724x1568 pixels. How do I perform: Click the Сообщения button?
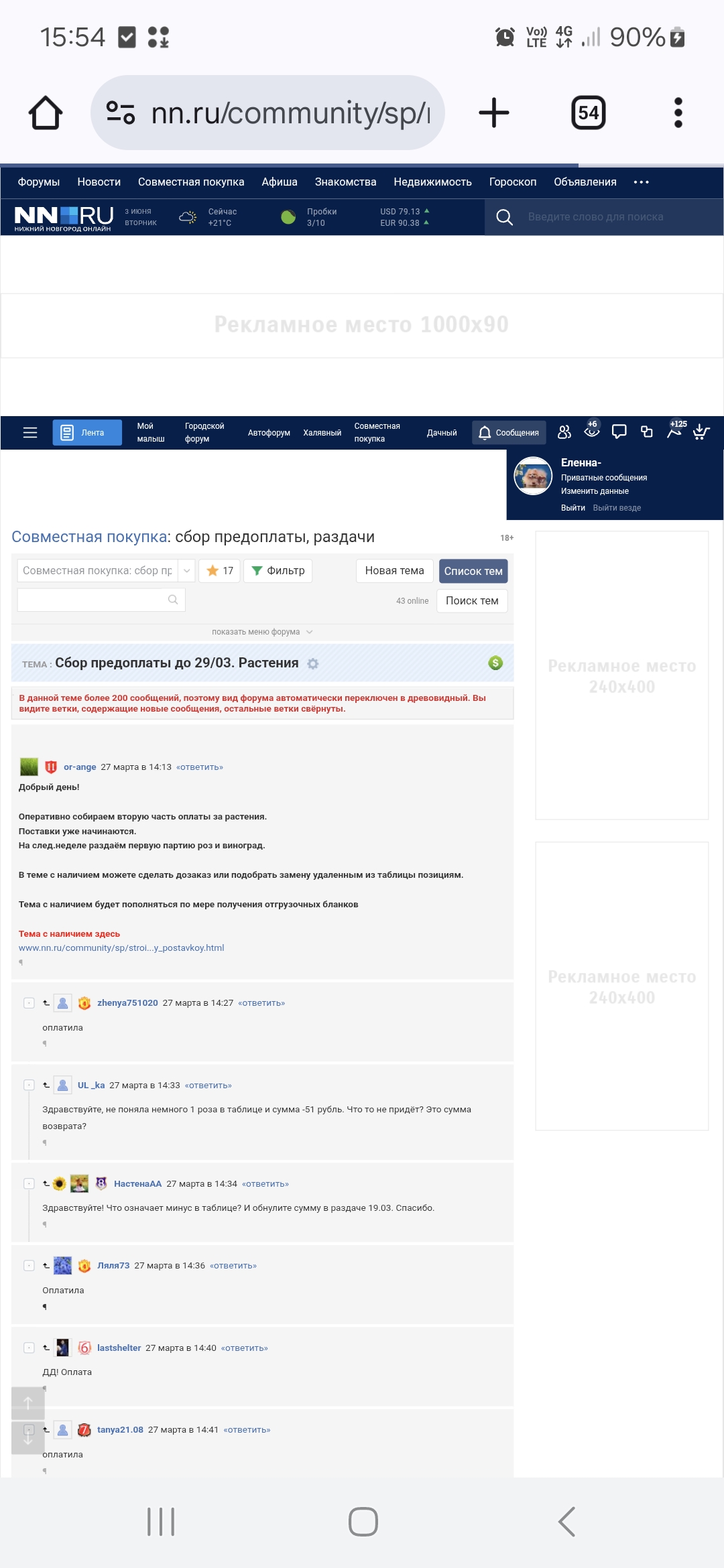(509, 433)
